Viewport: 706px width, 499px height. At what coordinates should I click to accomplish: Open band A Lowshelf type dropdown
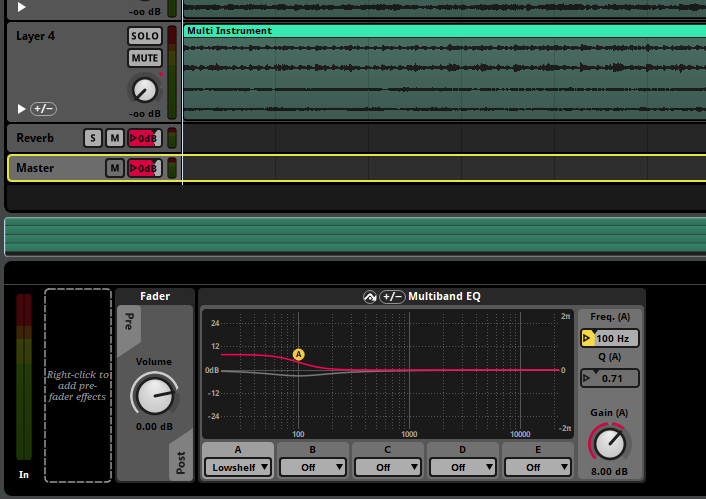(x=238, y=467)
